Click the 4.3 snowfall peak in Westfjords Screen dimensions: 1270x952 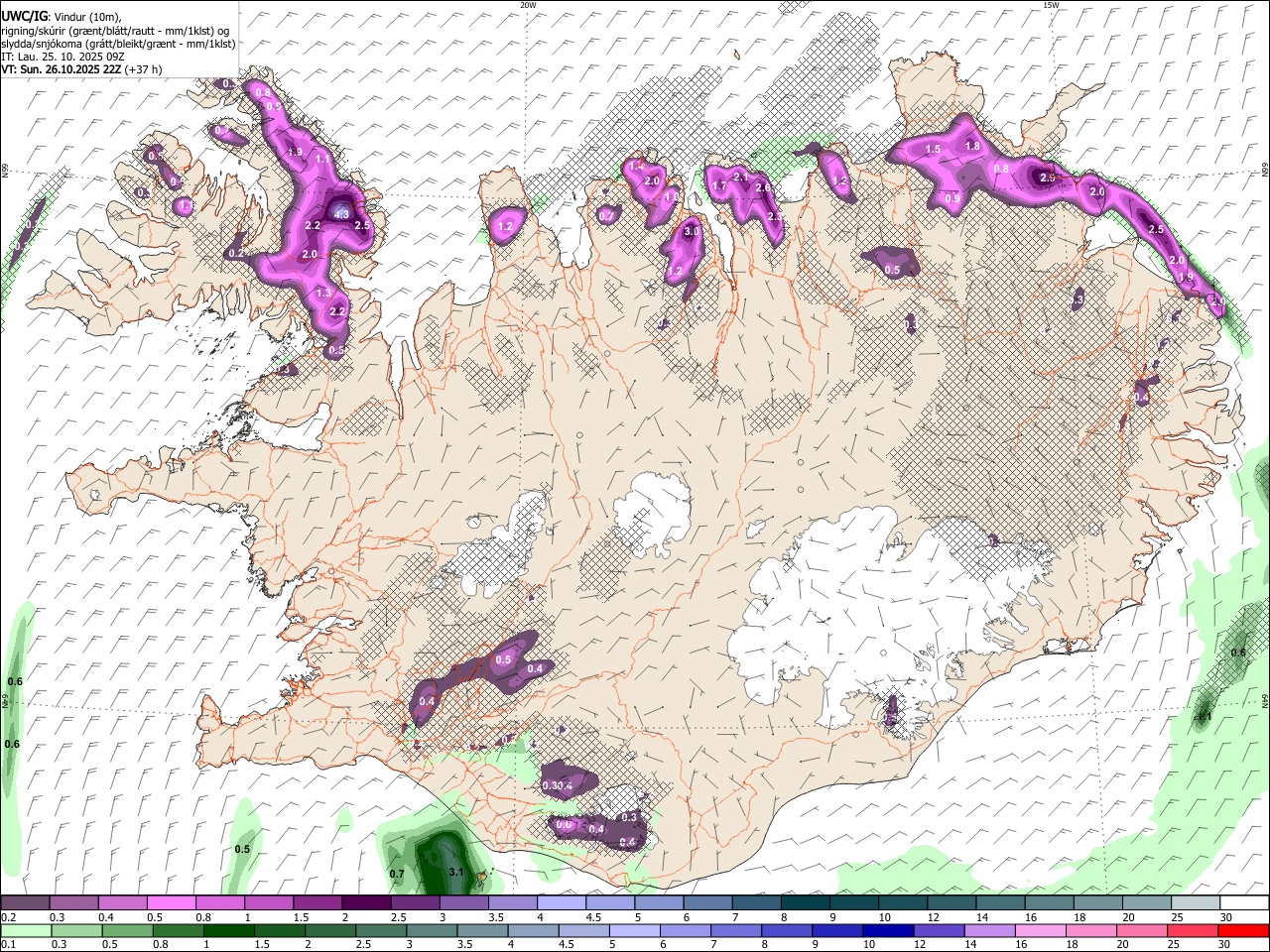coord(341,213)
